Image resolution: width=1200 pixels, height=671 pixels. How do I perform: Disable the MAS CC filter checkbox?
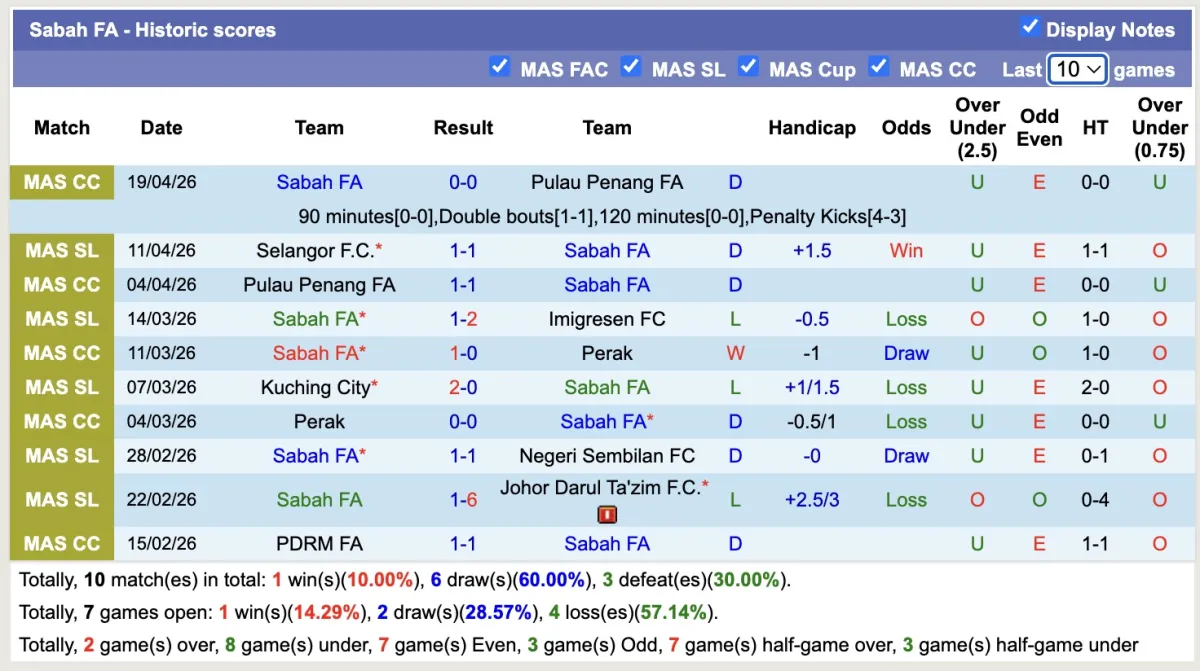point(878,67)
